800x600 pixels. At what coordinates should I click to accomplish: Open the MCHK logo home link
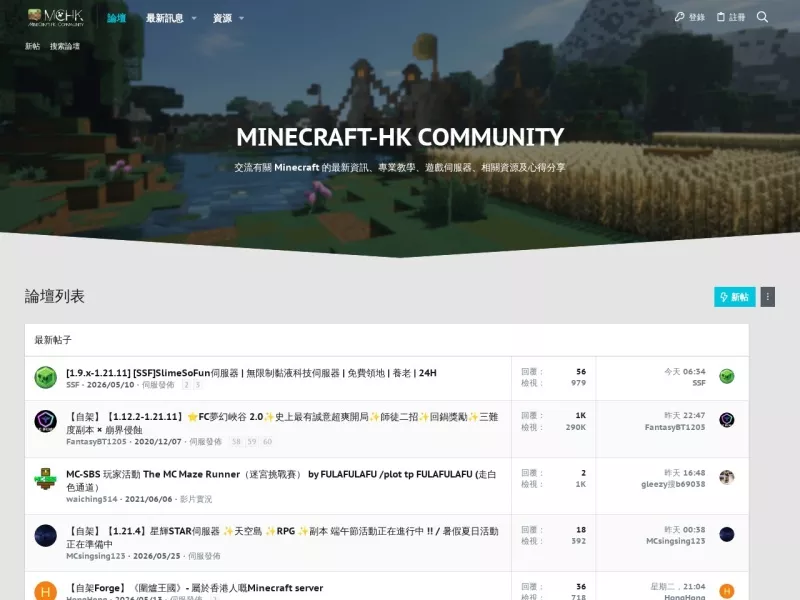pos(56,18)
